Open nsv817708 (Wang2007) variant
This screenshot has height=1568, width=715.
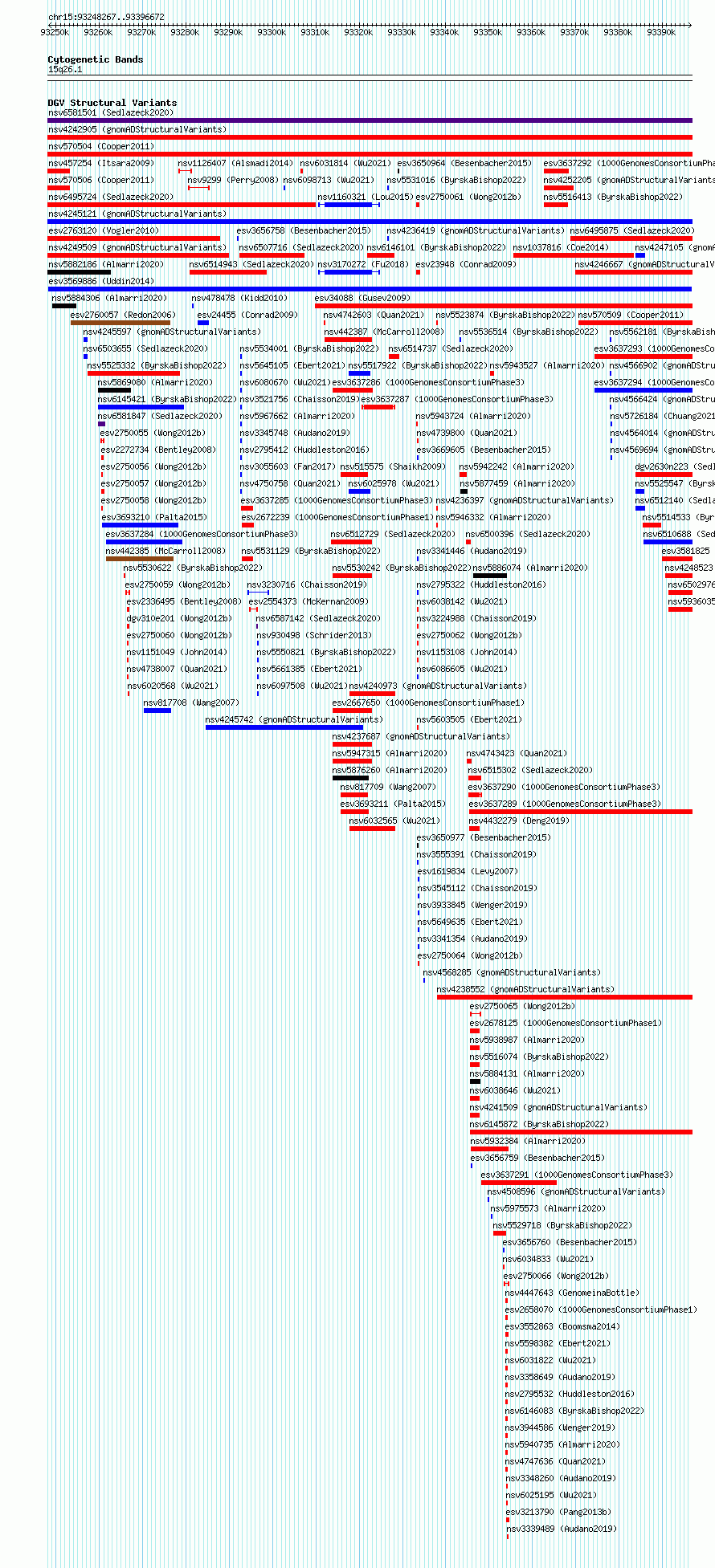point(191,703)
